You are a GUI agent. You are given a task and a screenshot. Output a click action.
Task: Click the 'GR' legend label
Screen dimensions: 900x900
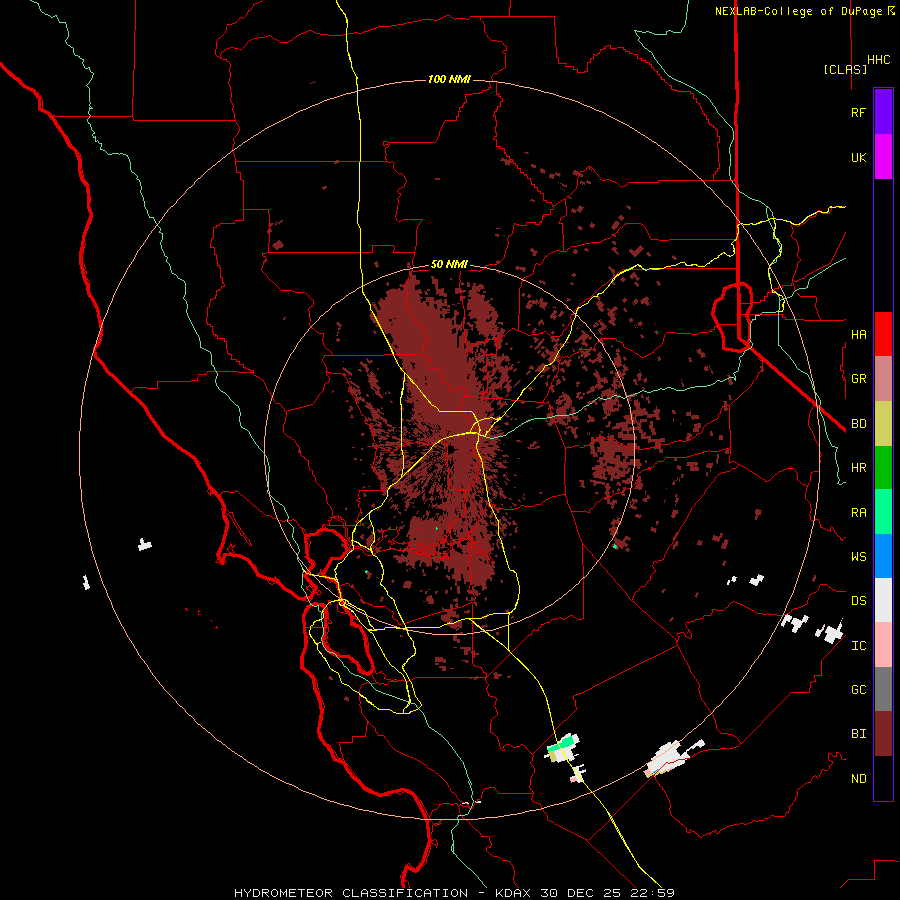tap(858, 379)
